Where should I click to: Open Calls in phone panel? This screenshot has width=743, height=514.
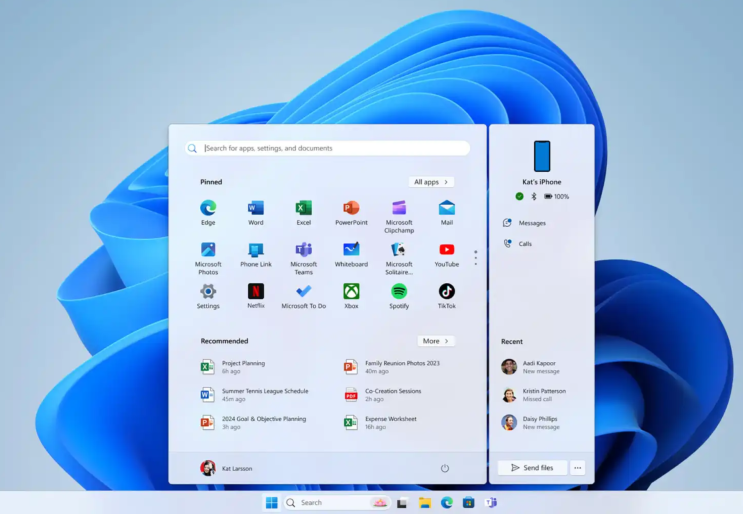[517, 243]
